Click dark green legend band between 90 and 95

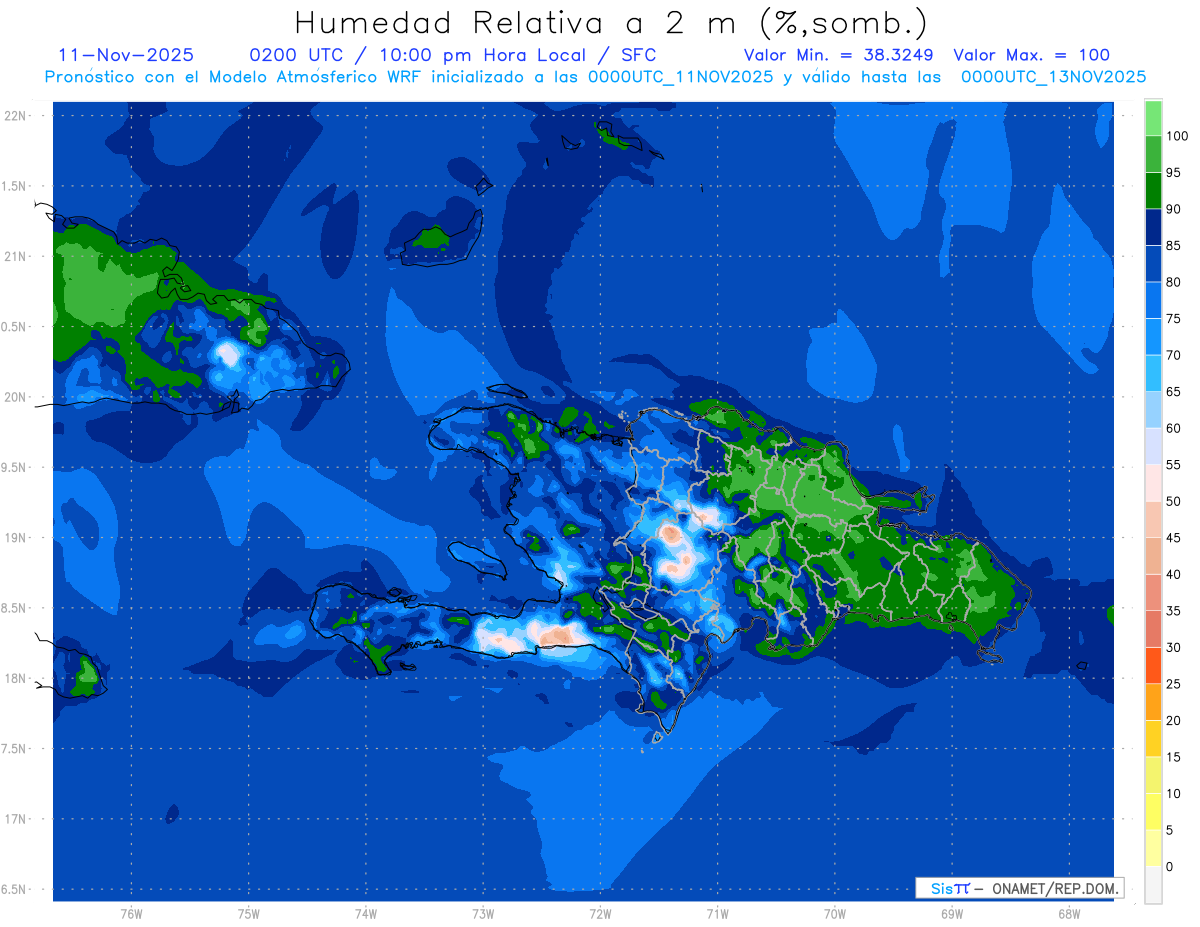coord(1153,190)
